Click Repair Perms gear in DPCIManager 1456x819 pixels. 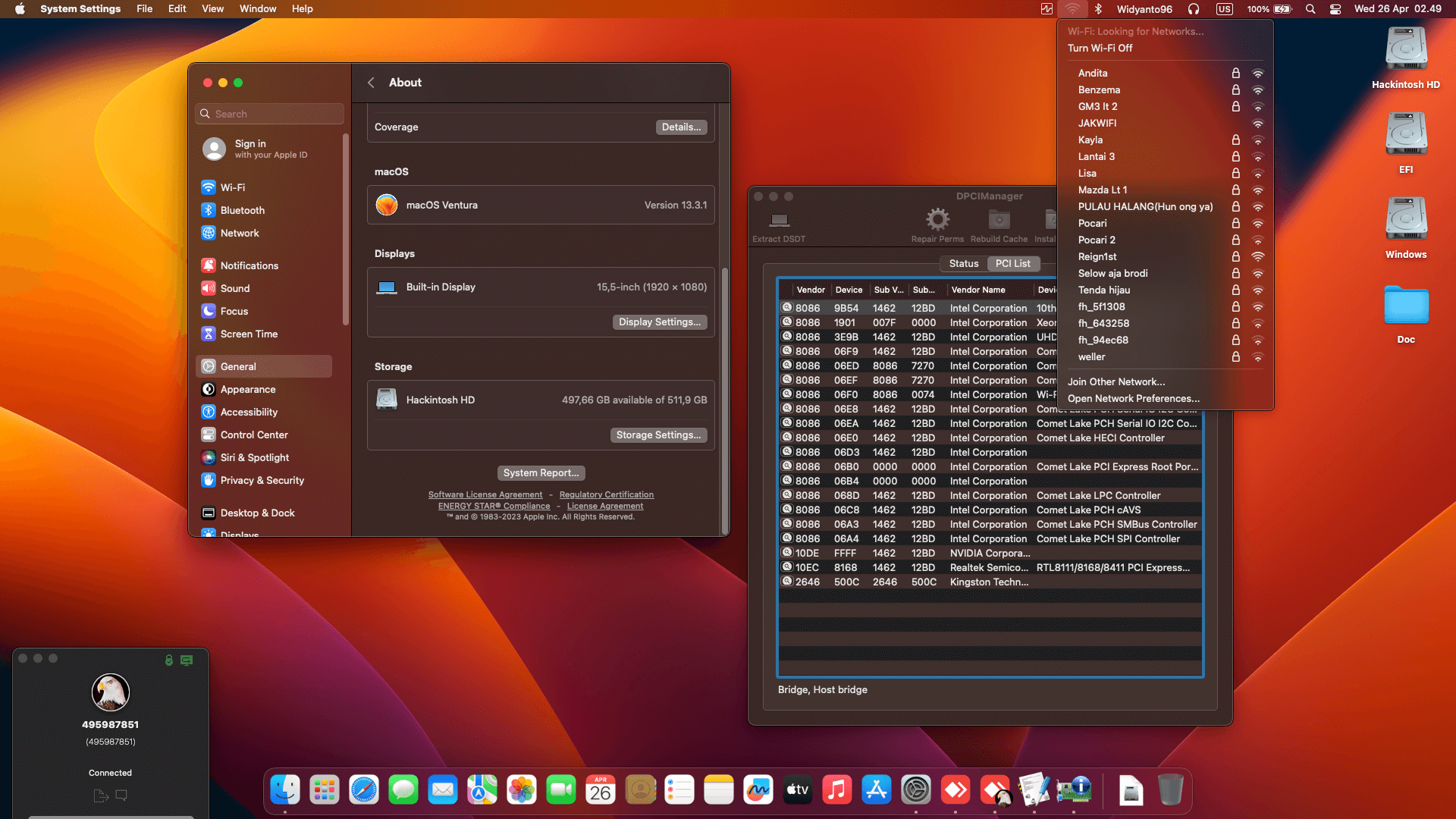click(x=937, y=226)
